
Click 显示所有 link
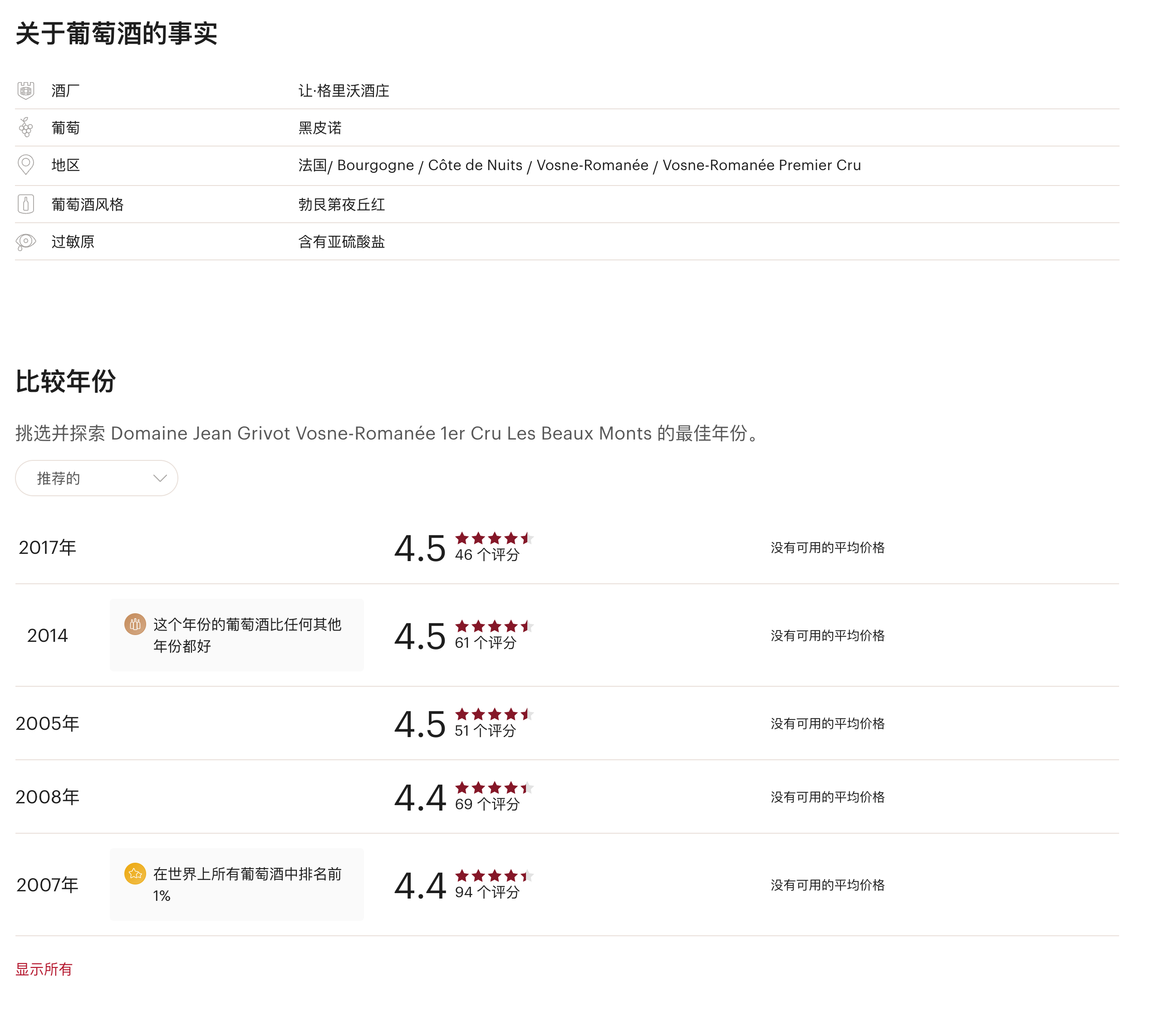(x=44, y=969)
